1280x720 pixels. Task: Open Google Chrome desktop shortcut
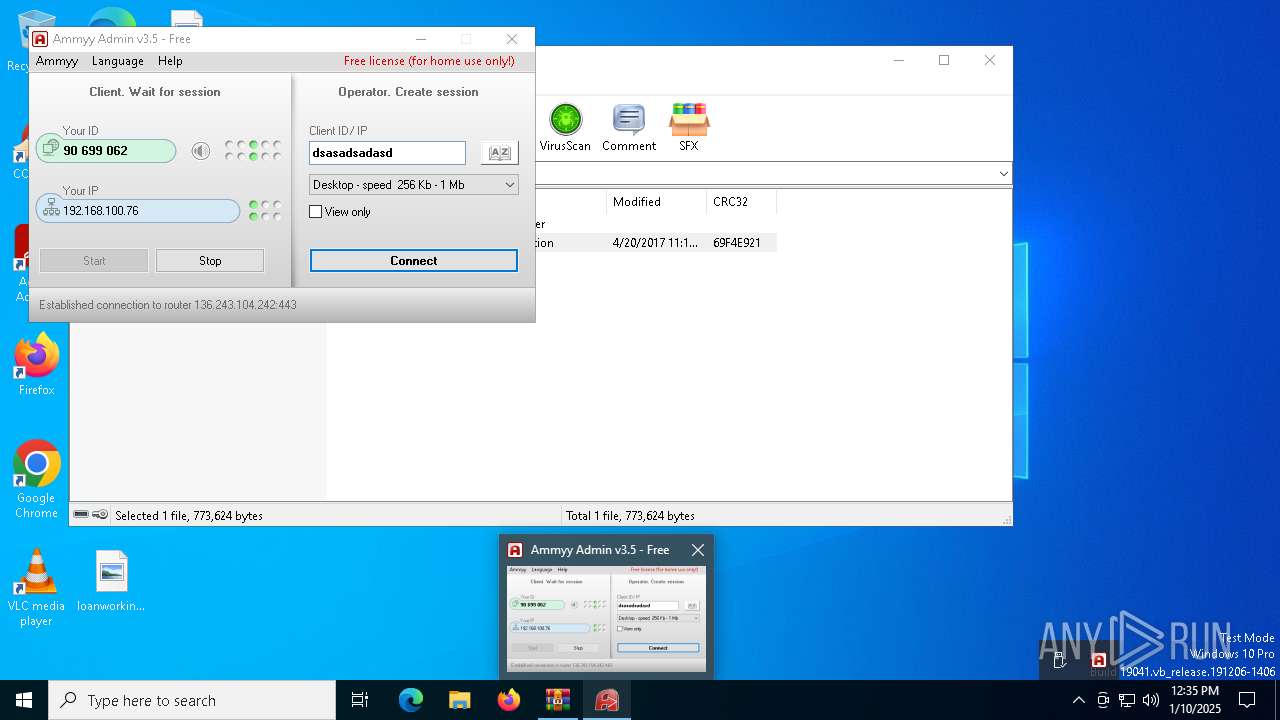[37, 479]
